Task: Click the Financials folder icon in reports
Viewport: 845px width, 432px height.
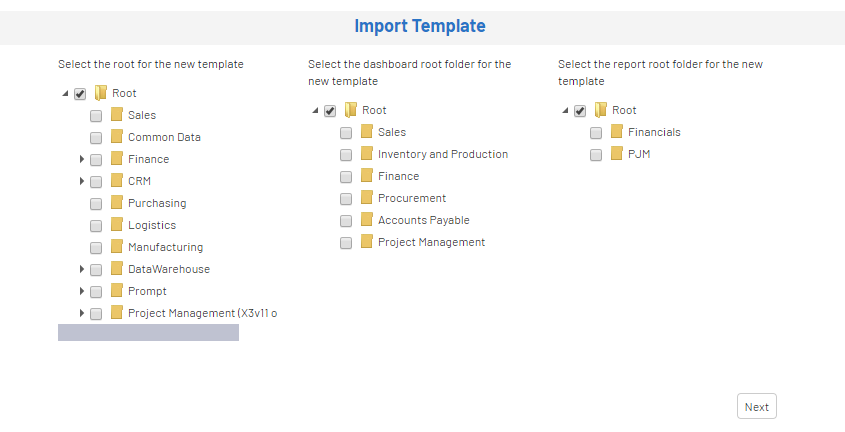Action: click(x=617, y=131)
